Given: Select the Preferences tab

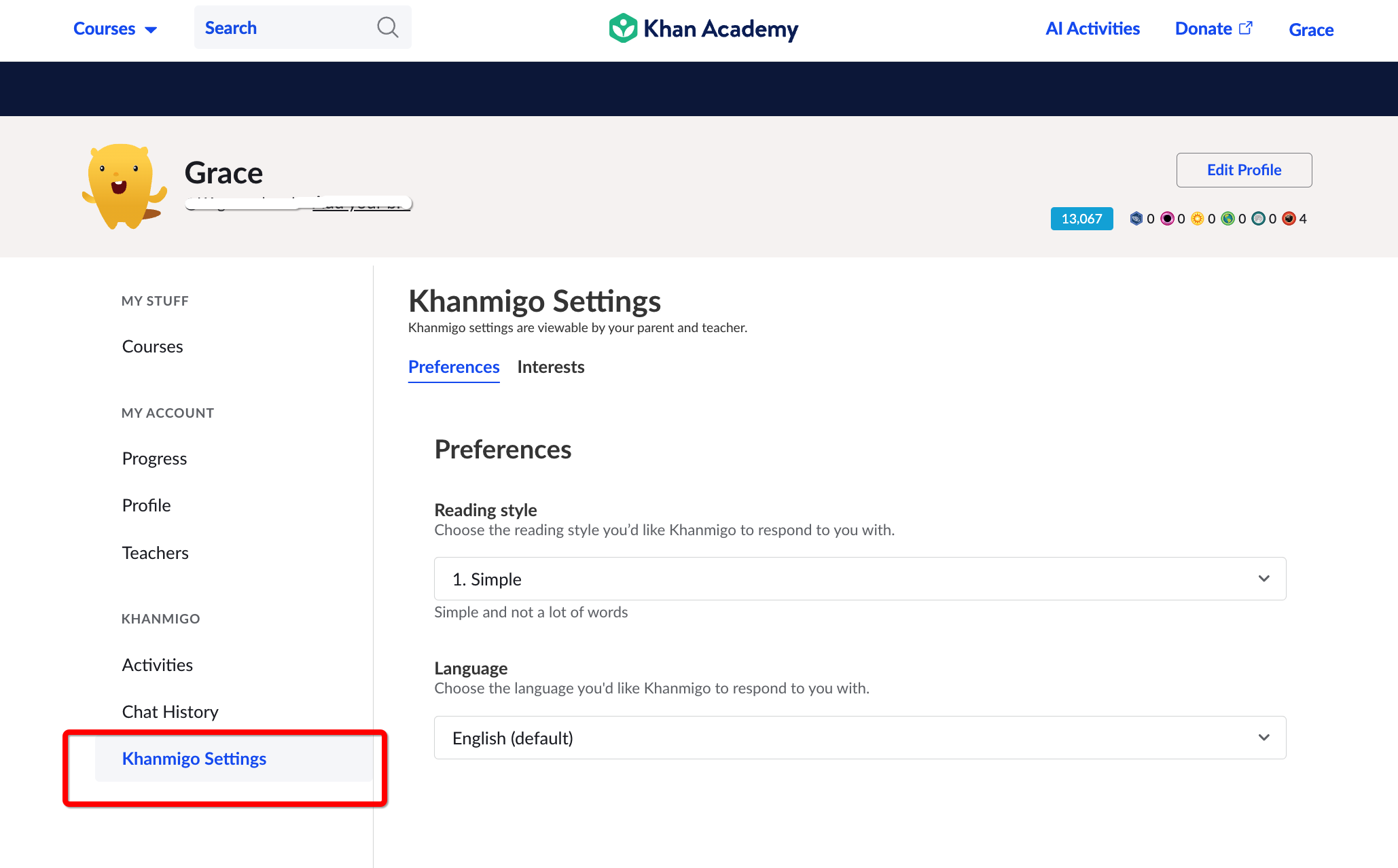Looking at the screenshot, I should point(453,367).
